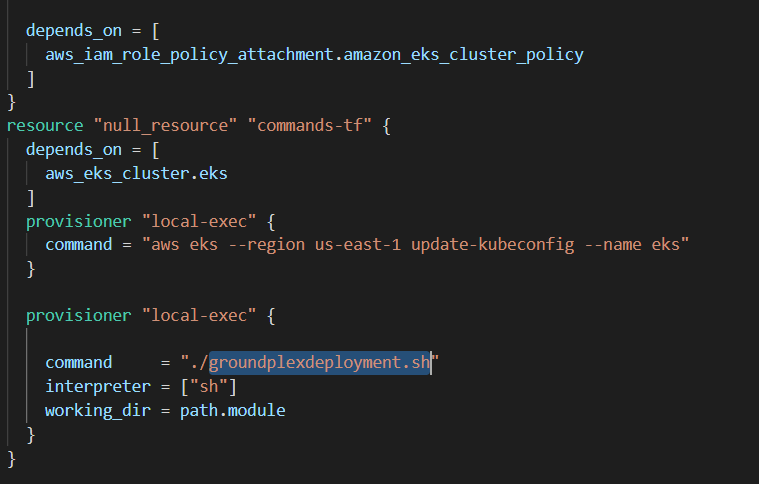Click the aws_iam_role_policy_attachment.amazon_eks_cluster_policy reference
The image size is (759, 484).
click(x=315, y=55)
